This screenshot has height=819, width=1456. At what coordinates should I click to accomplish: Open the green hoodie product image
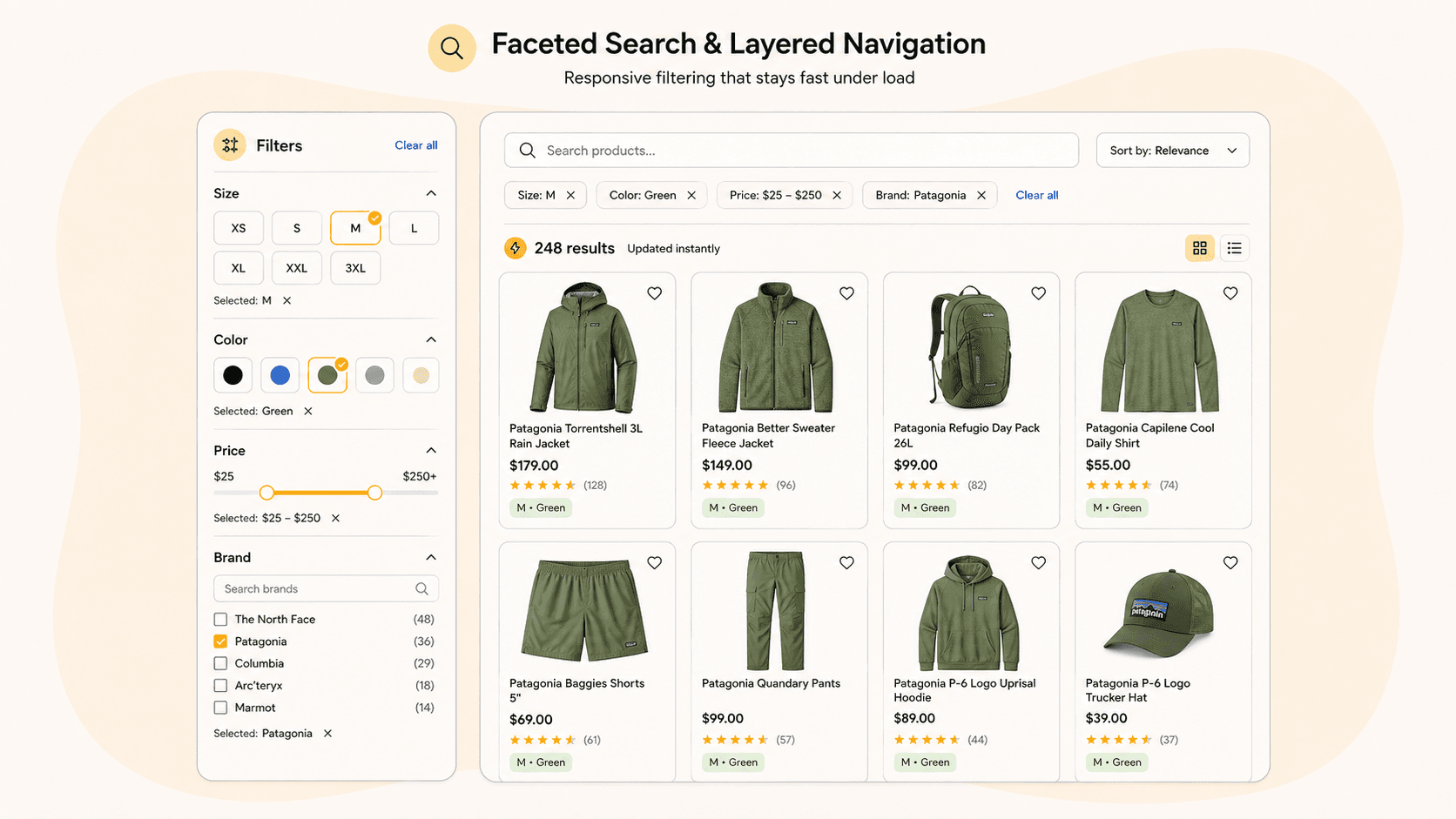968,613
